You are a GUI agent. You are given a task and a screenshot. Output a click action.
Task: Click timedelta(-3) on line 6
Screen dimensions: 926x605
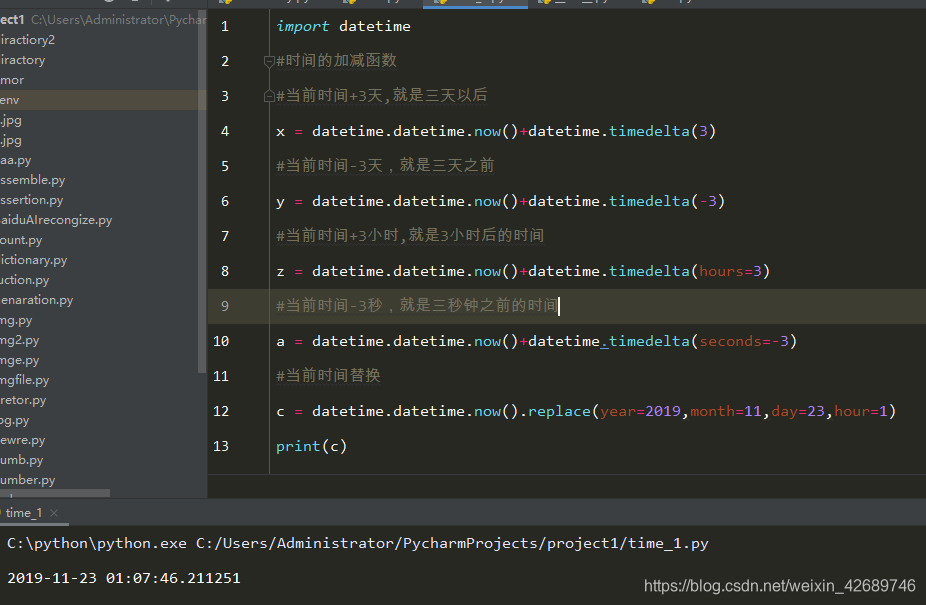[667, 201]
